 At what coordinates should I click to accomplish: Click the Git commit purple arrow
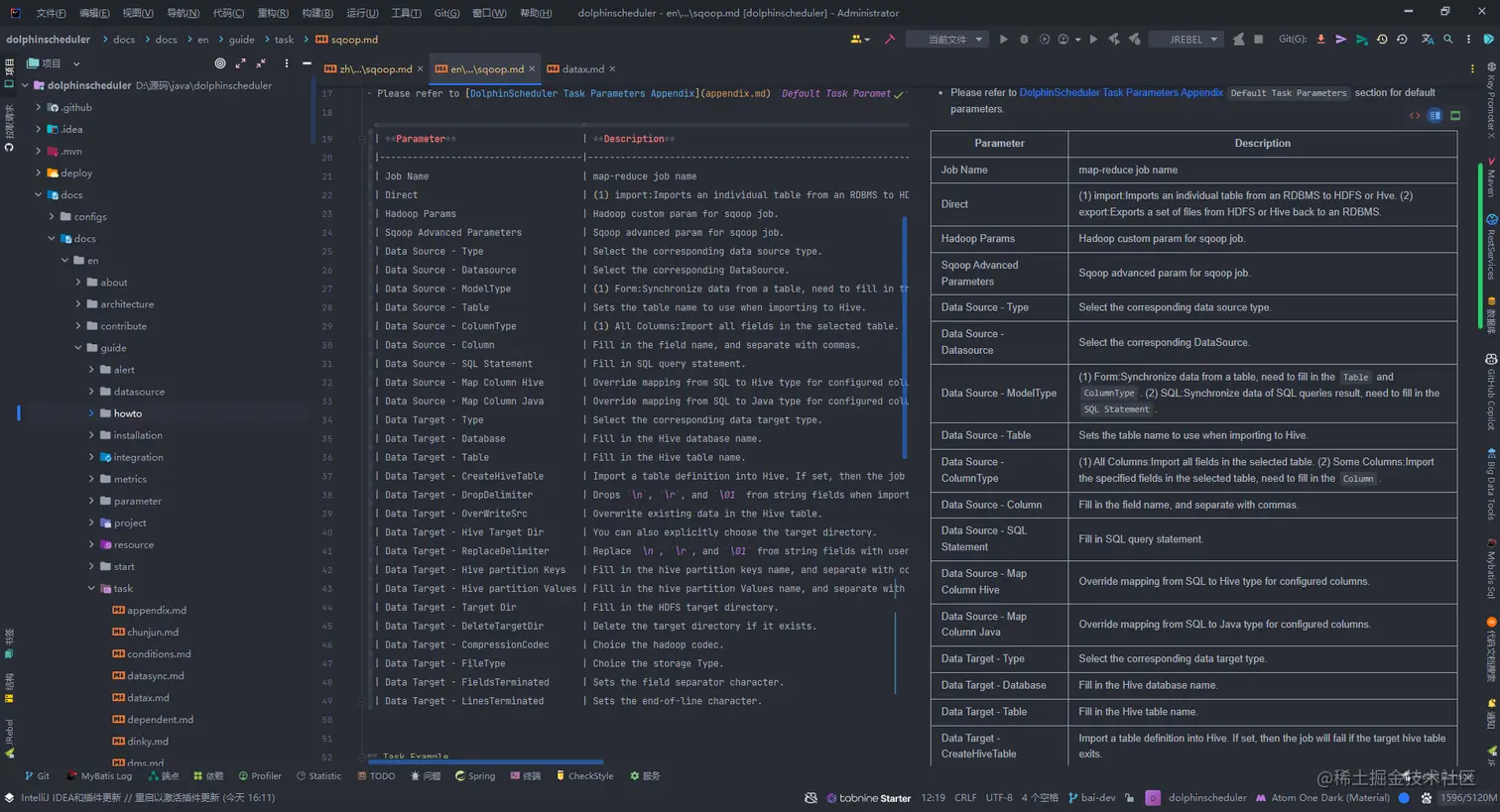[x=1340, y=40]
